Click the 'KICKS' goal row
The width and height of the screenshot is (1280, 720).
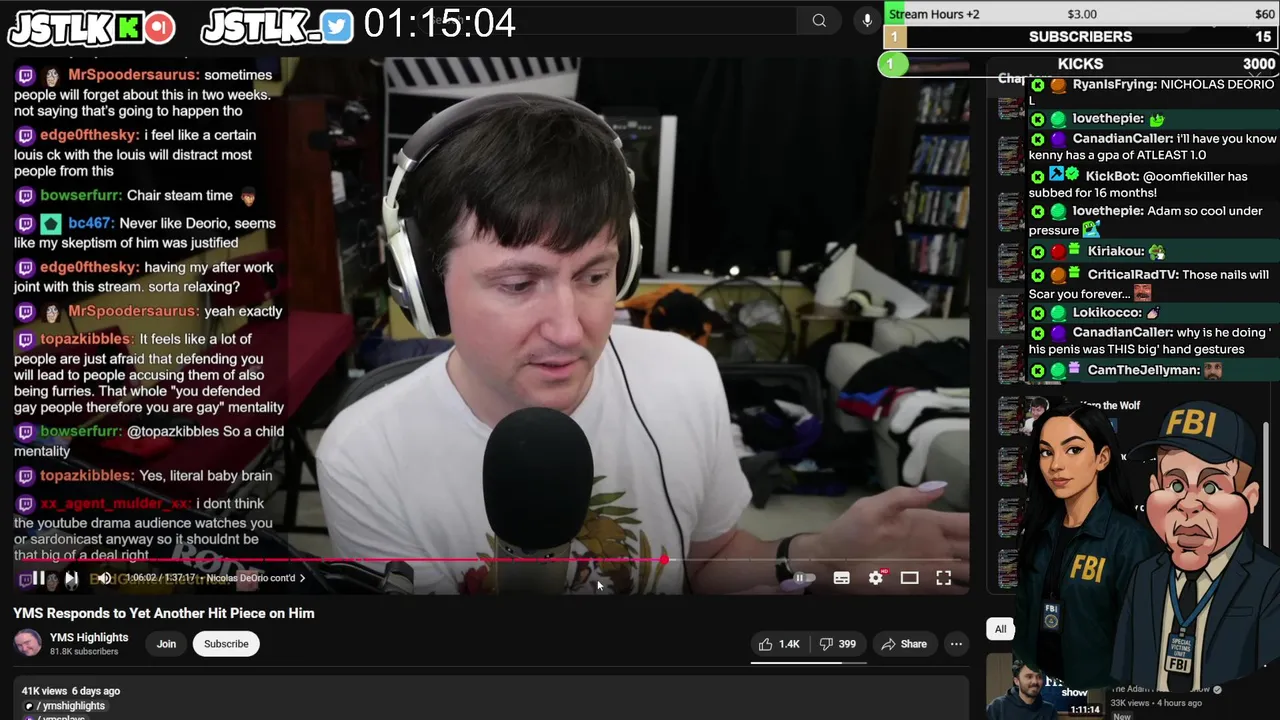point(1081,64)
